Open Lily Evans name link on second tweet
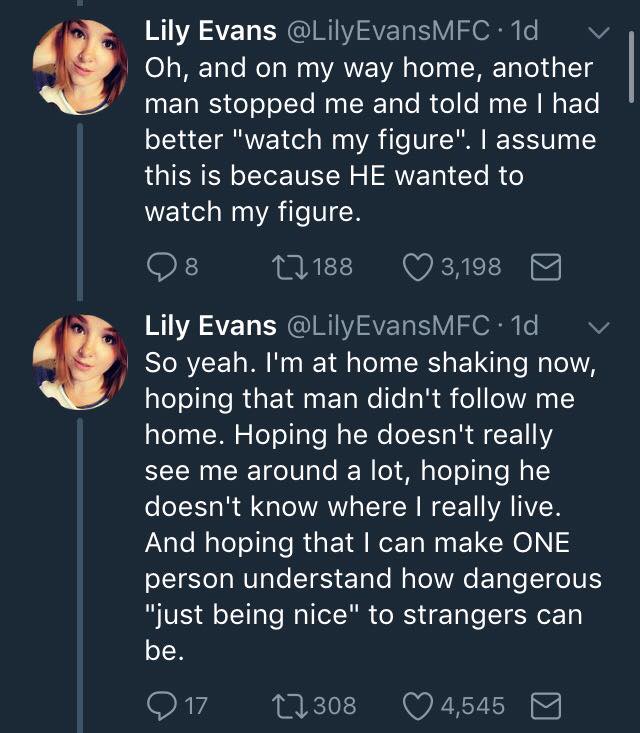 [210, 325]
